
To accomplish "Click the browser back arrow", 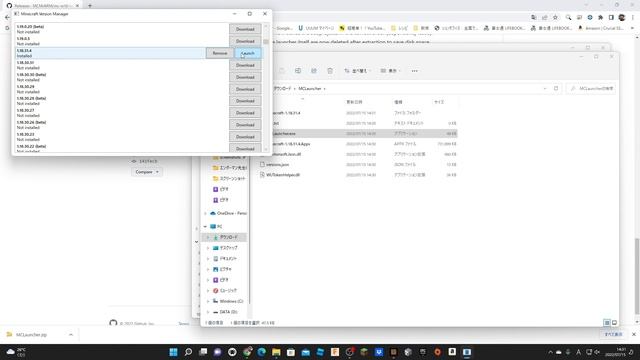I will (7, 18).
